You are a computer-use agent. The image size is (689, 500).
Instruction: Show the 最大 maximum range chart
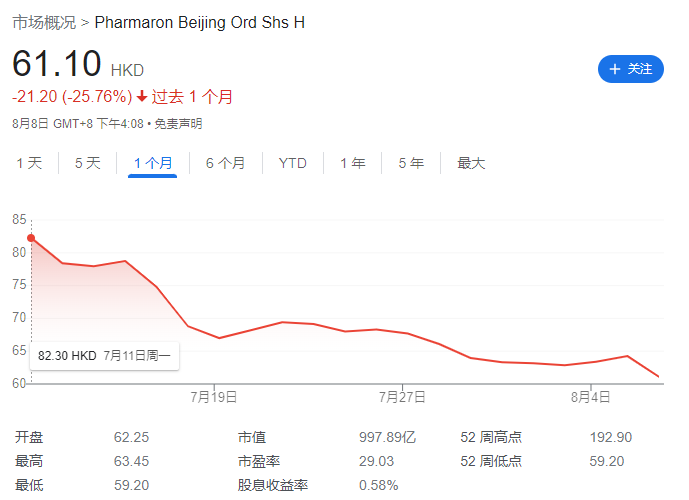tap(471, 163)
